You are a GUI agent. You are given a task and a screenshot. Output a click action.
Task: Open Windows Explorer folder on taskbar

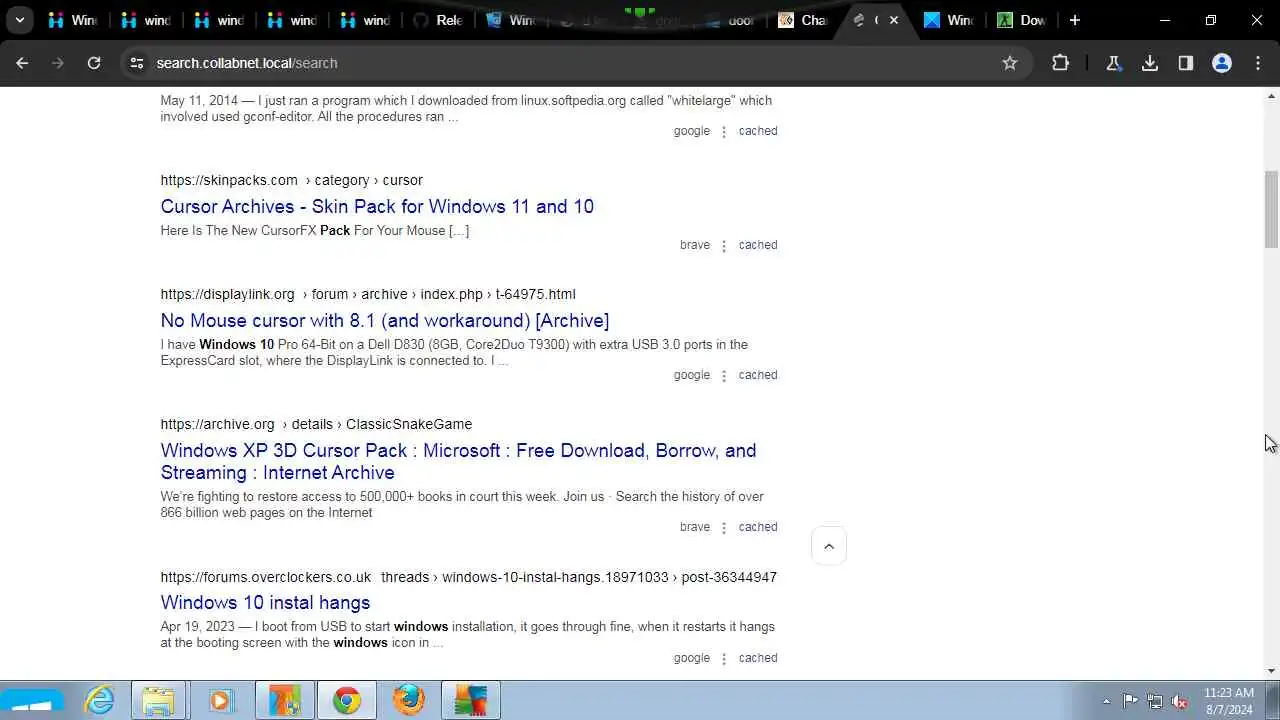pyautogui.click(x=159, y=701)
